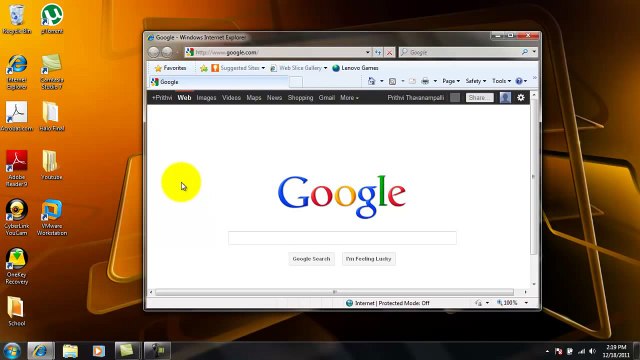
Task: Select Maps in Google top bar
Action: coord(253,98)
